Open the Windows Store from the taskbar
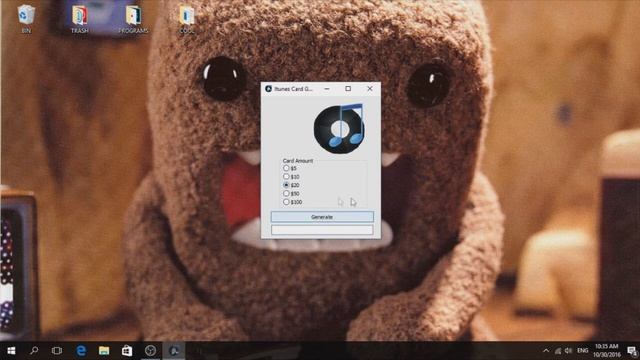 tap(127, 351)
